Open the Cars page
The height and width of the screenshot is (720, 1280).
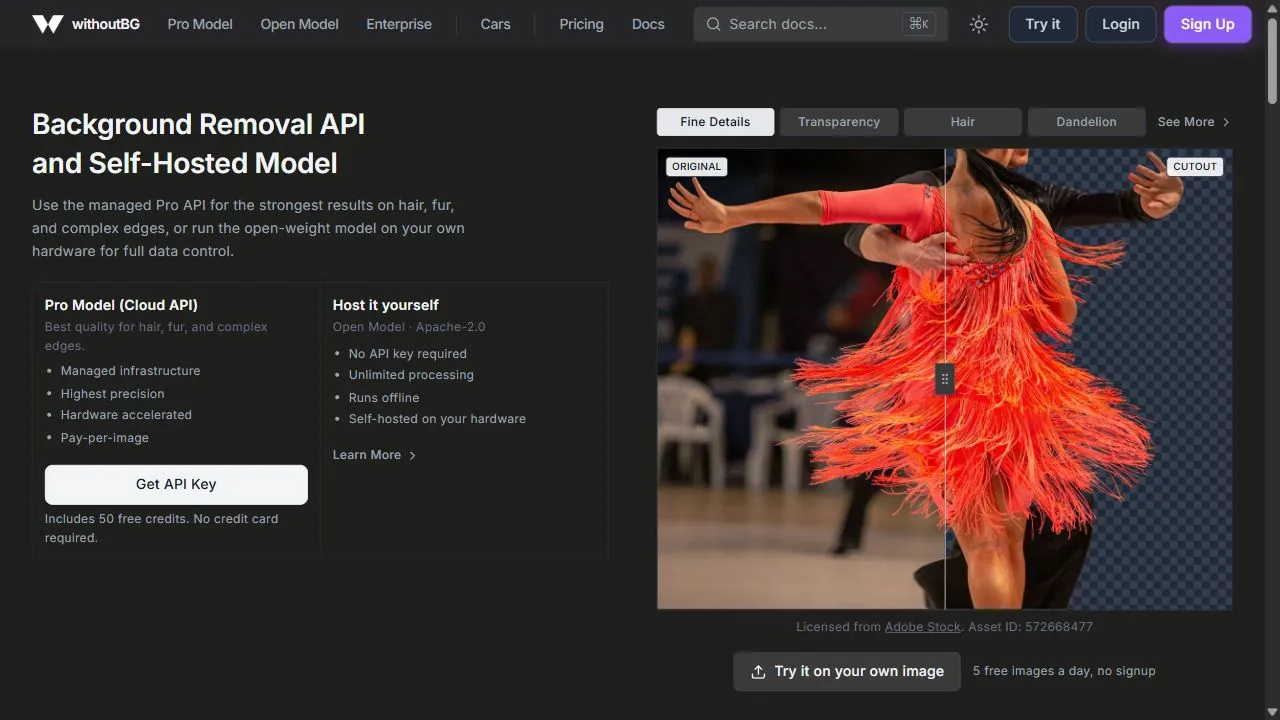pos(495,24)
